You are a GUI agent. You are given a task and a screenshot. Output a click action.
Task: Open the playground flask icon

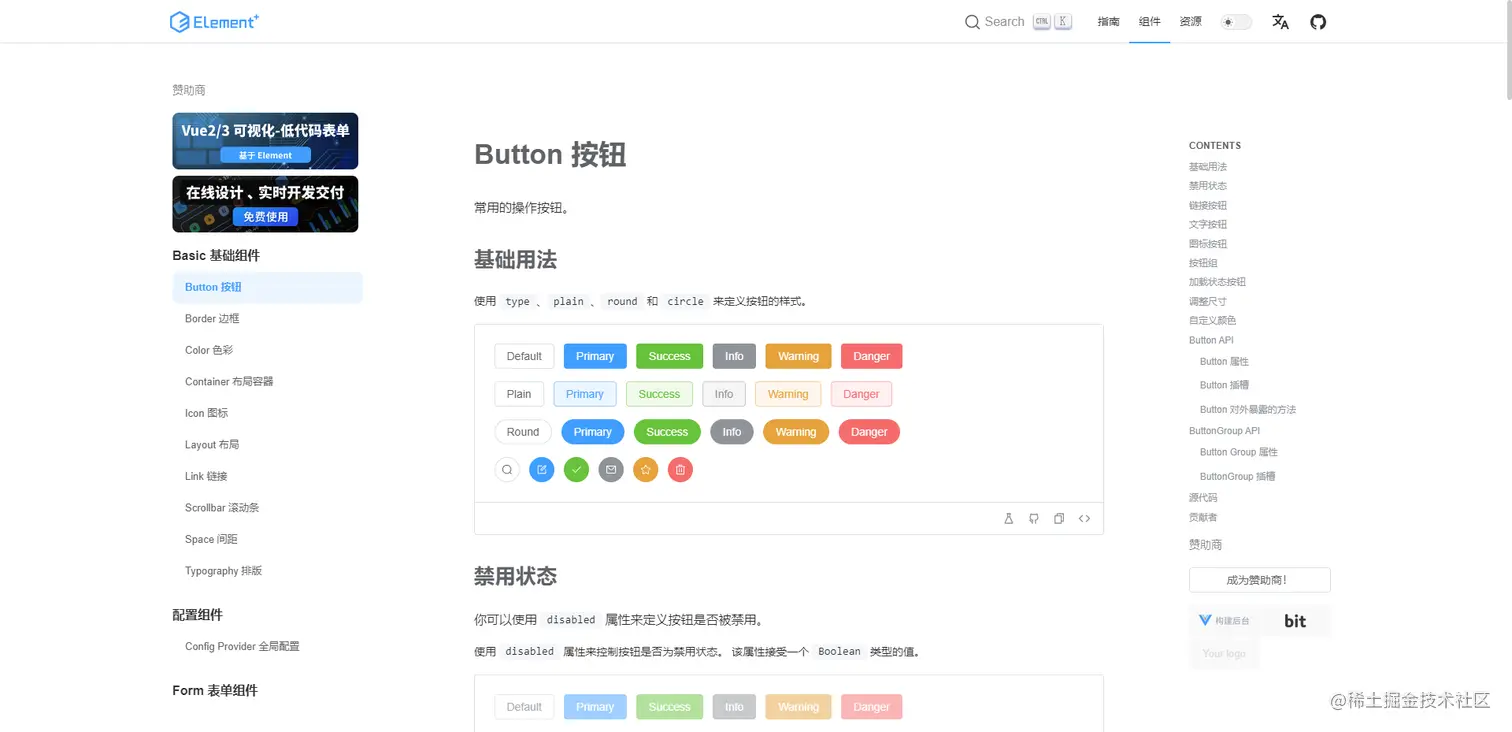click(x=1009, y=519)
